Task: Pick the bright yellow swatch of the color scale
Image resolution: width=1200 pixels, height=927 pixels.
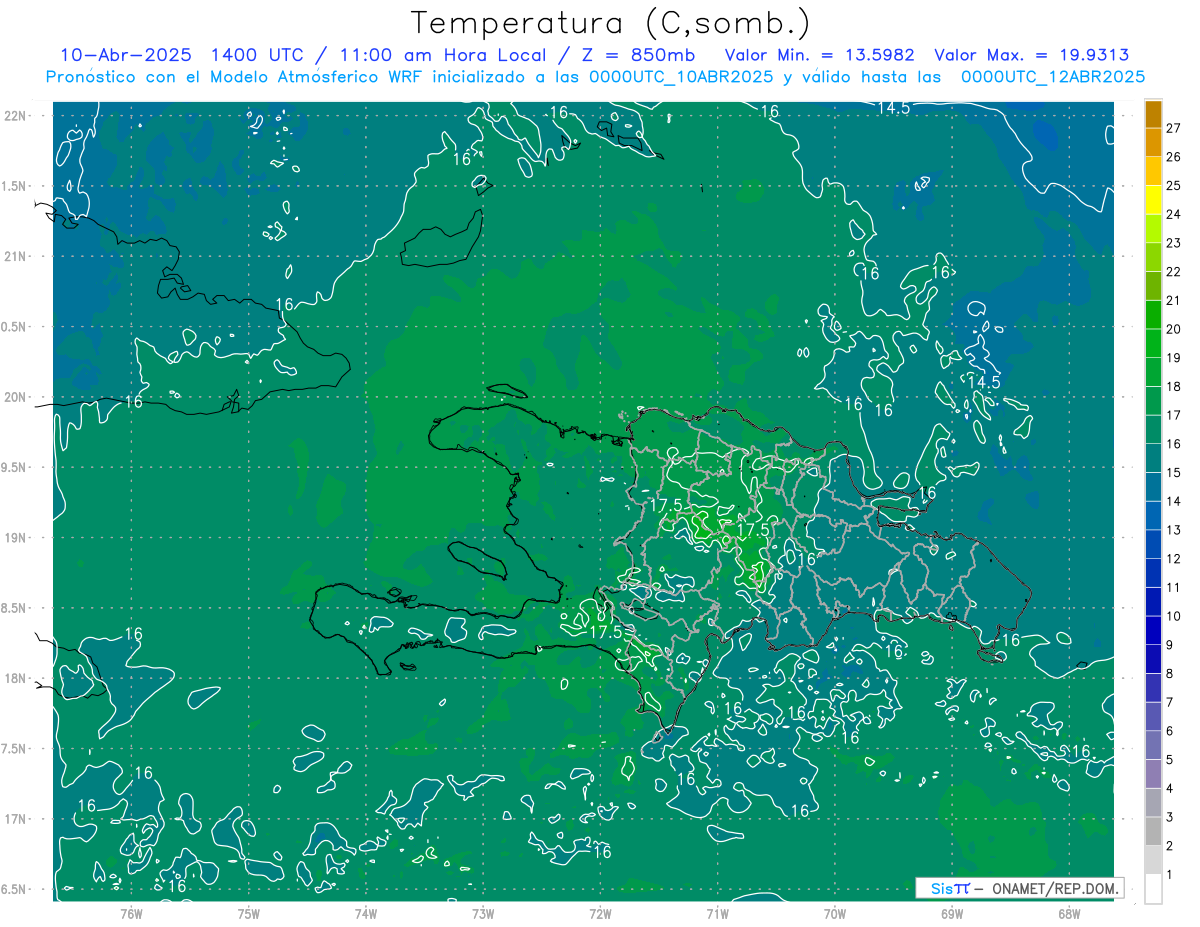Action: (1153, 200)
